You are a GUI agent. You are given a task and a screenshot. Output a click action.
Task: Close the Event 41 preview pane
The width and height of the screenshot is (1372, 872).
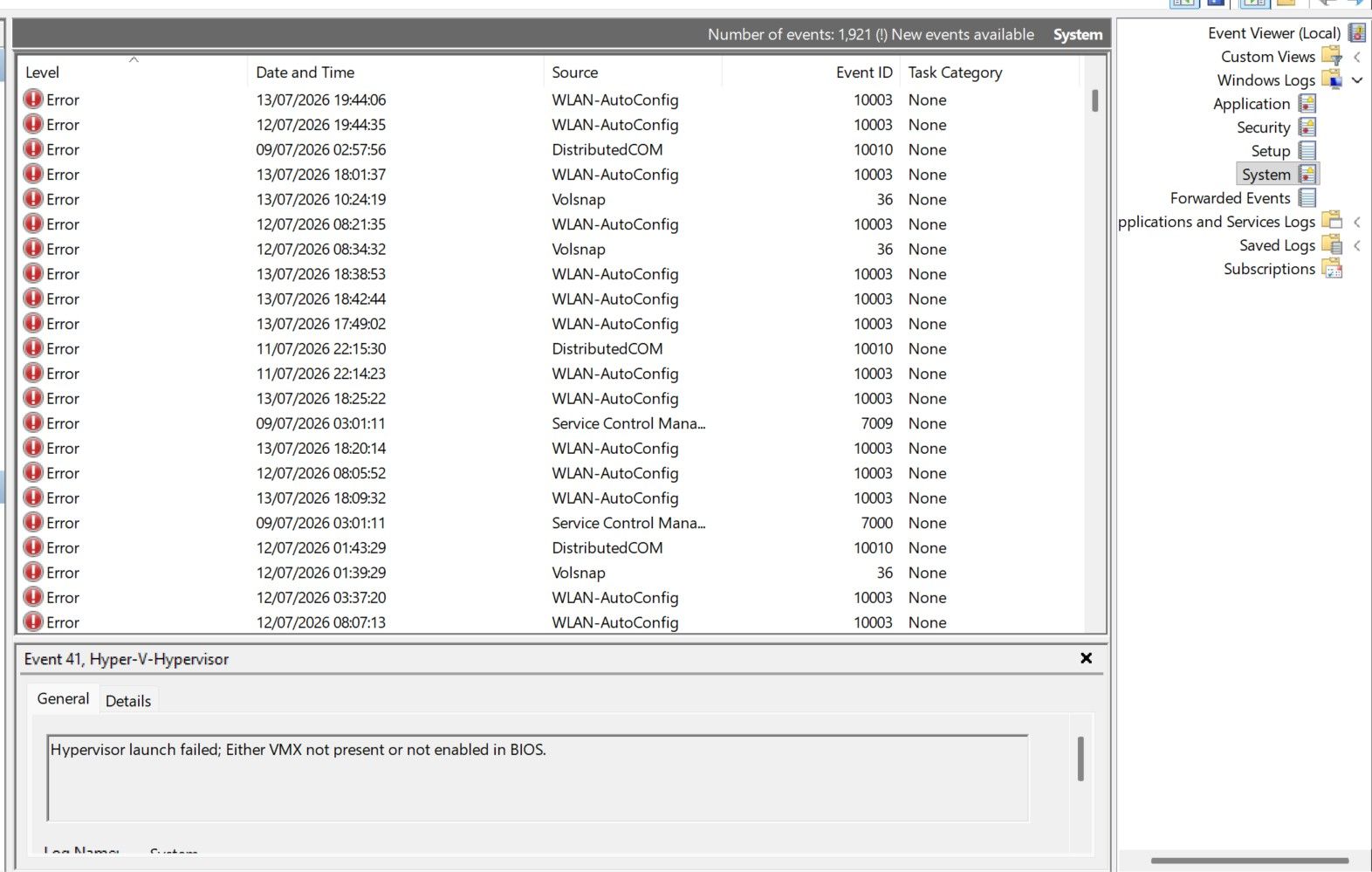point(1087,658)
